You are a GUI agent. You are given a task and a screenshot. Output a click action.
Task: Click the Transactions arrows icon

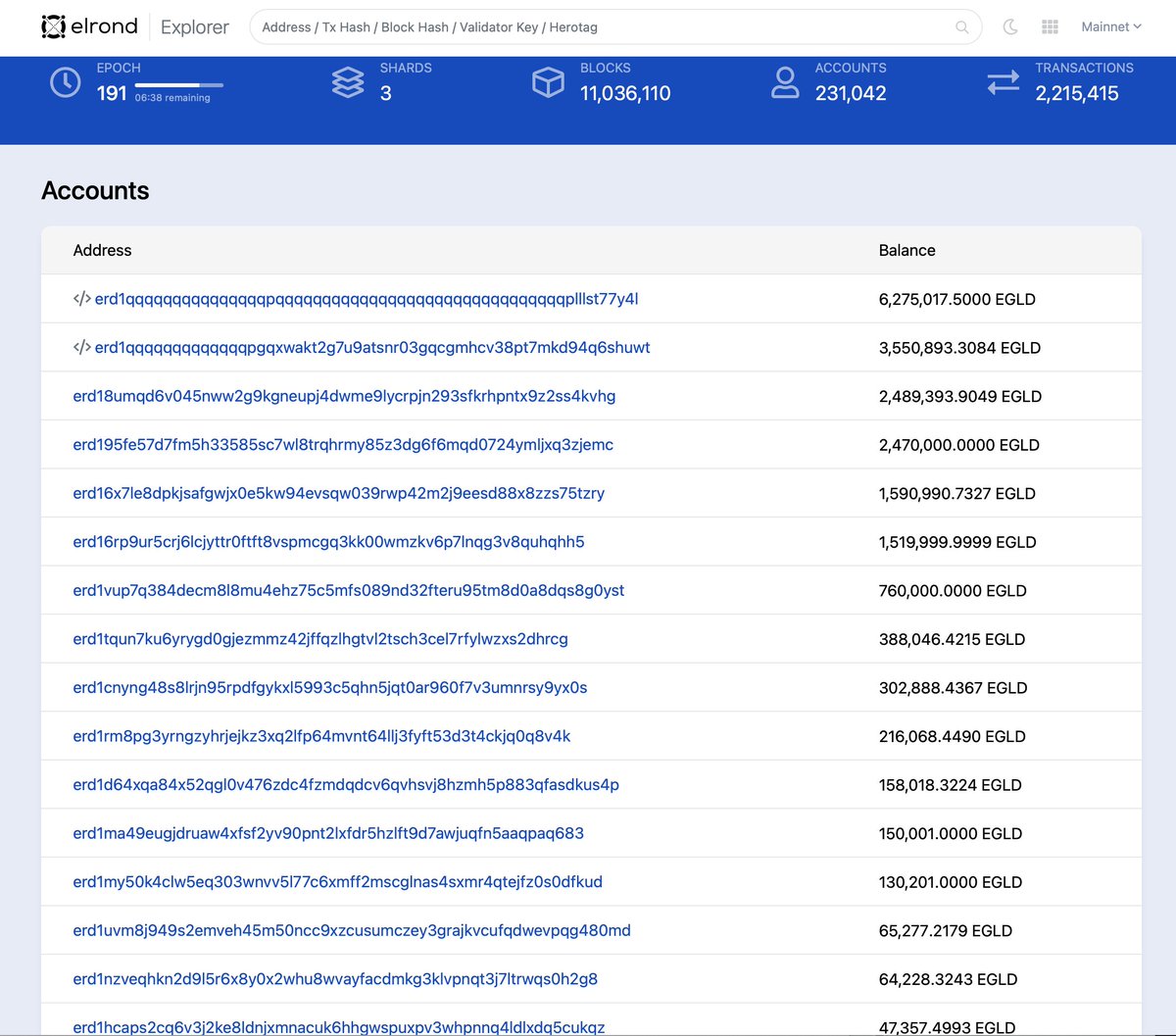coord(1003,82)
